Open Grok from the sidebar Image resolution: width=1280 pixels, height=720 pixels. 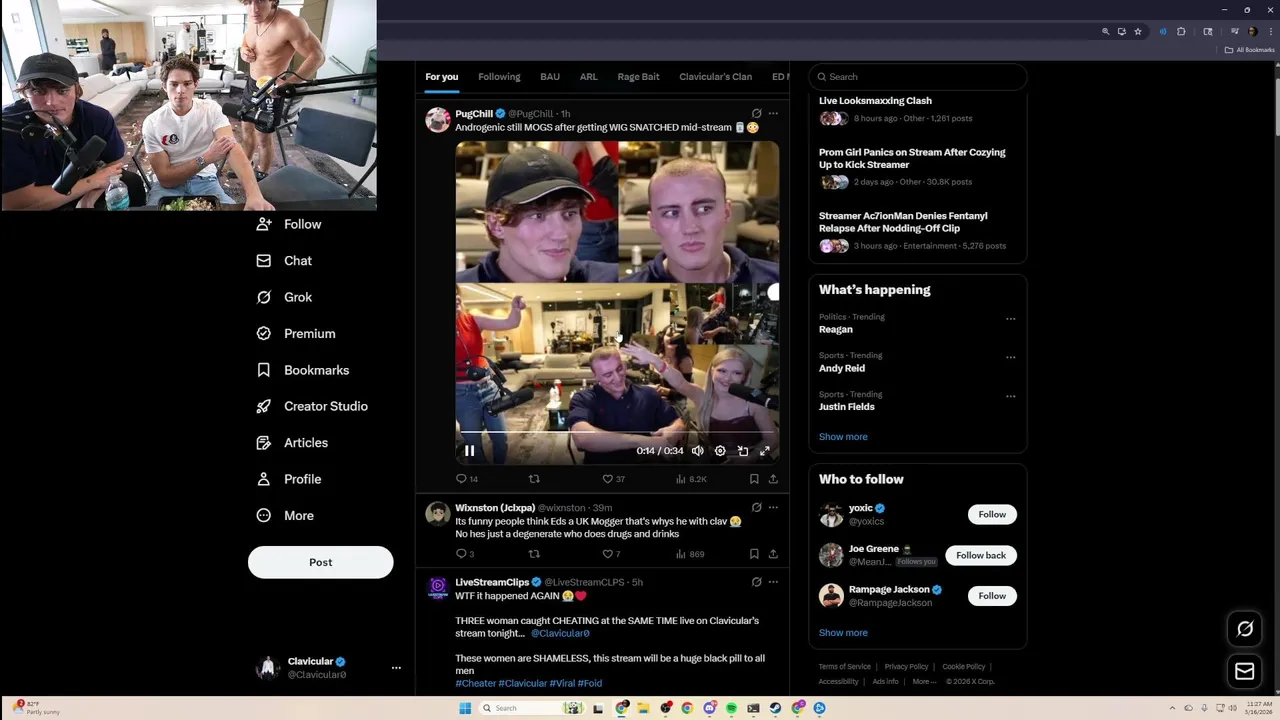tap(284, 297)
